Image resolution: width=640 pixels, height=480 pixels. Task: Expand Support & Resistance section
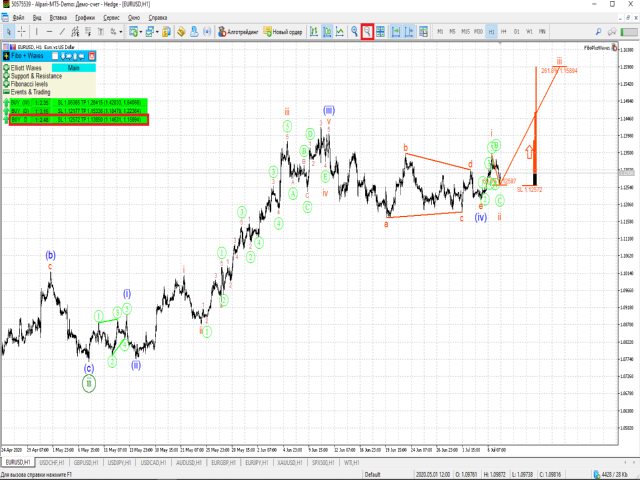[6, 76]
